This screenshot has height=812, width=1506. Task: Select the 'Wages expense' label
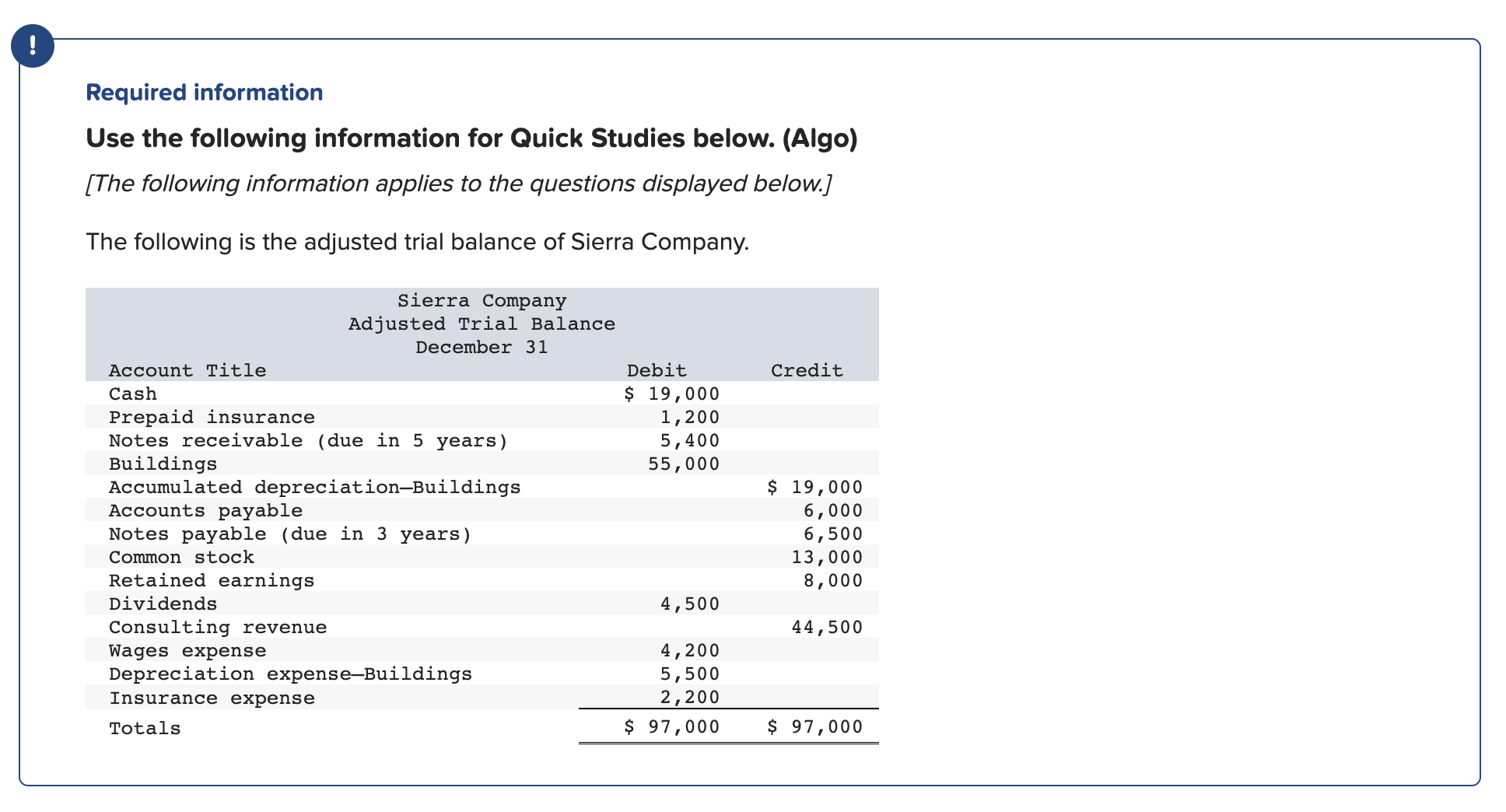point(187,651)
